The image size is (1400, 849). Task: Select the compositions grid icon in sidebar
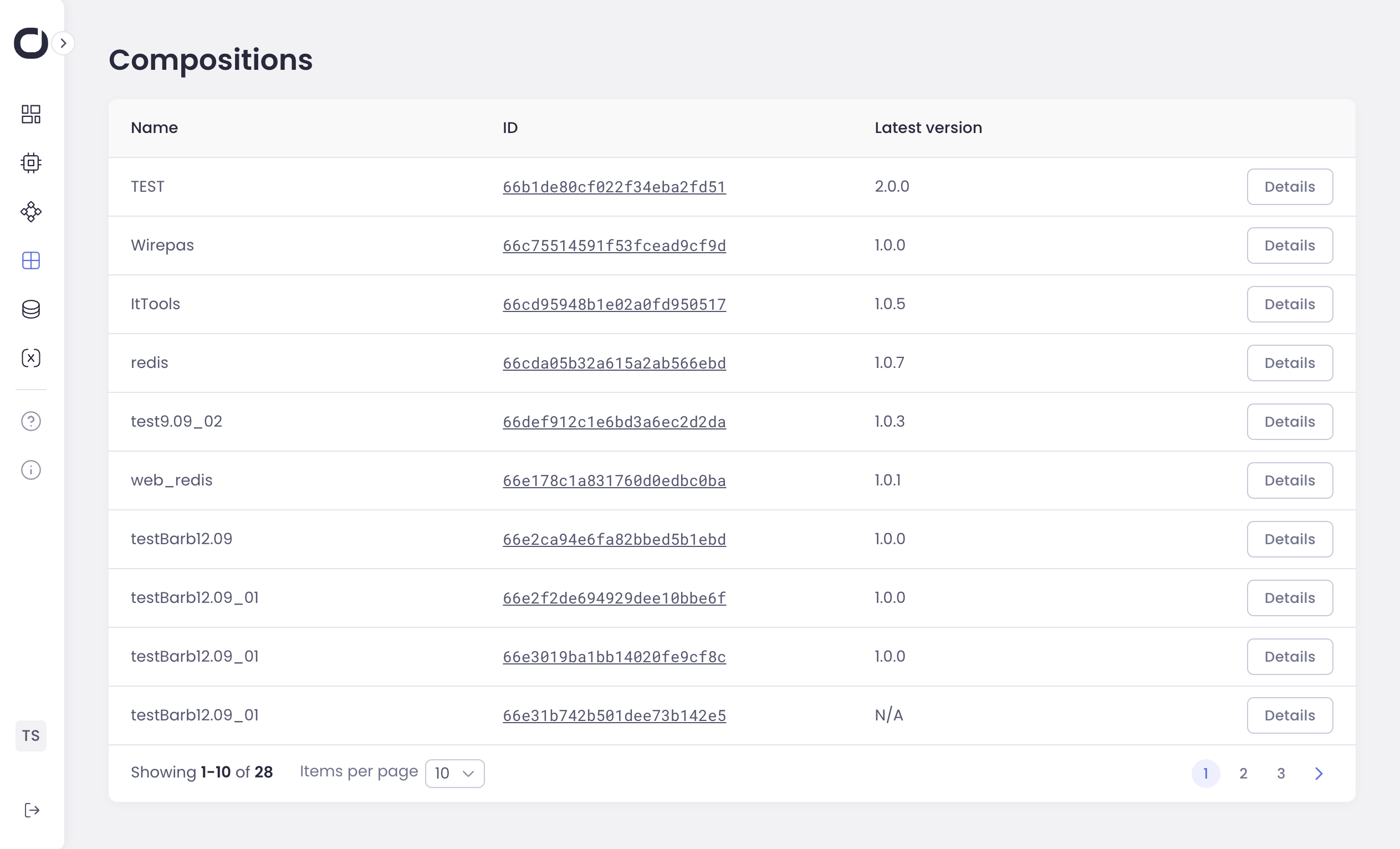pyautogui.click(x=30, y=261)
